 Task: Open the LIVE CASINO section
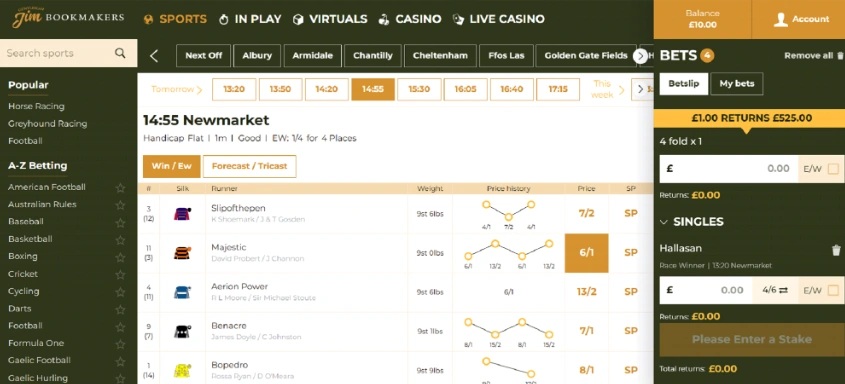(x=498, y=19)
